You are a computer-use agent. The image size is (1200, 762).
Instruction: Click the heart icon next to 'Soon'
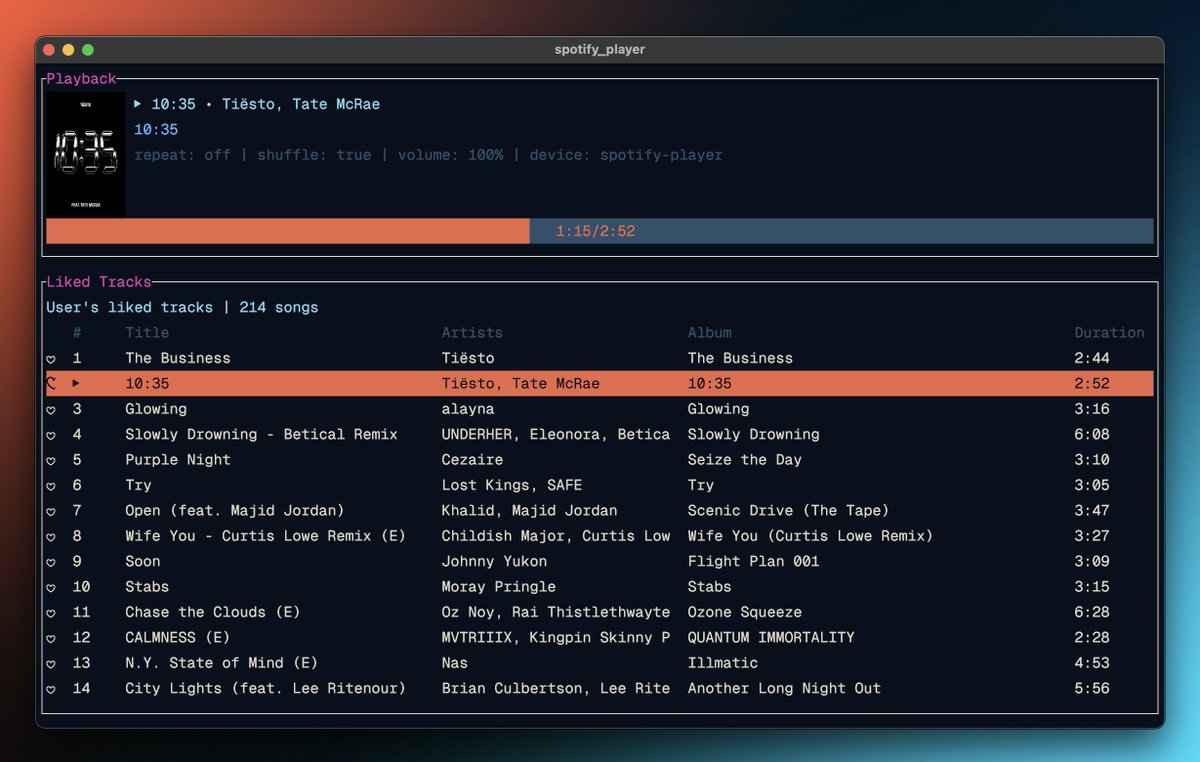[51, 561]
